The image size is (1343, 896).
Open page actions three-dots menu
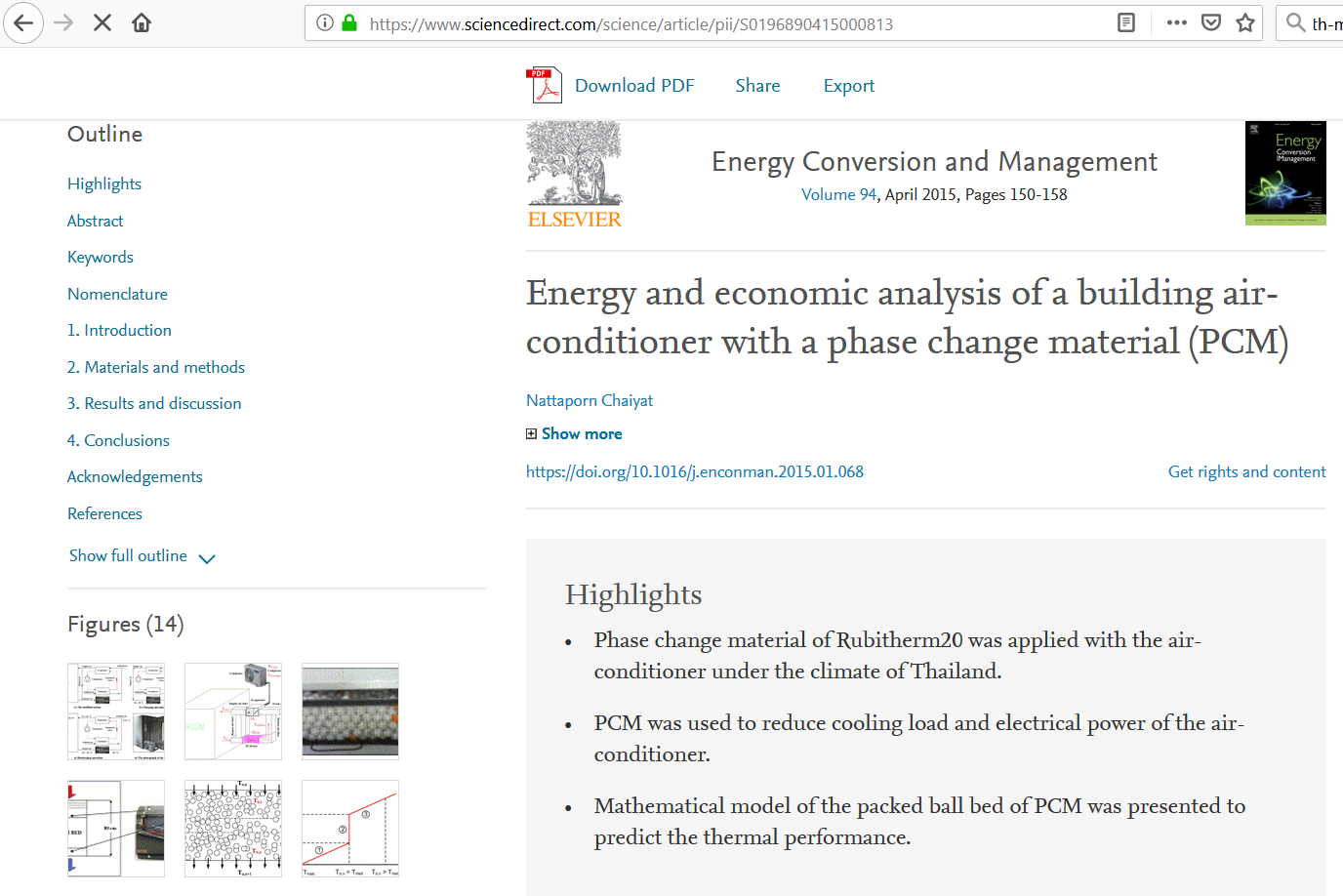pyautogui.click(x=1177, y=22)
